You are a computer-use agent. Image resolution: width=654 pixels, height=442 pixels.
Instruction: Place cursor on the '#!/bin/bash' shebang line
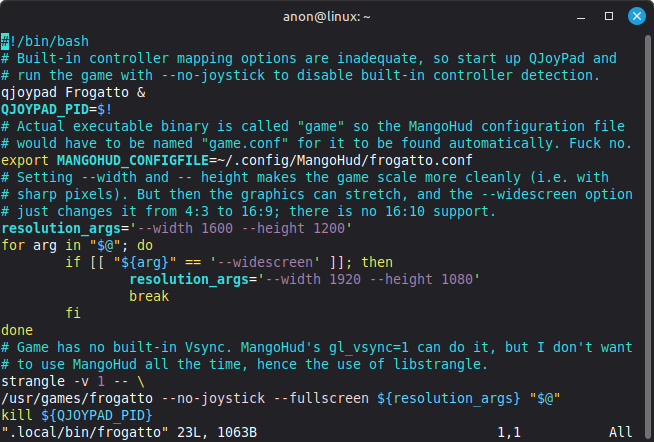tap(45, 41)
